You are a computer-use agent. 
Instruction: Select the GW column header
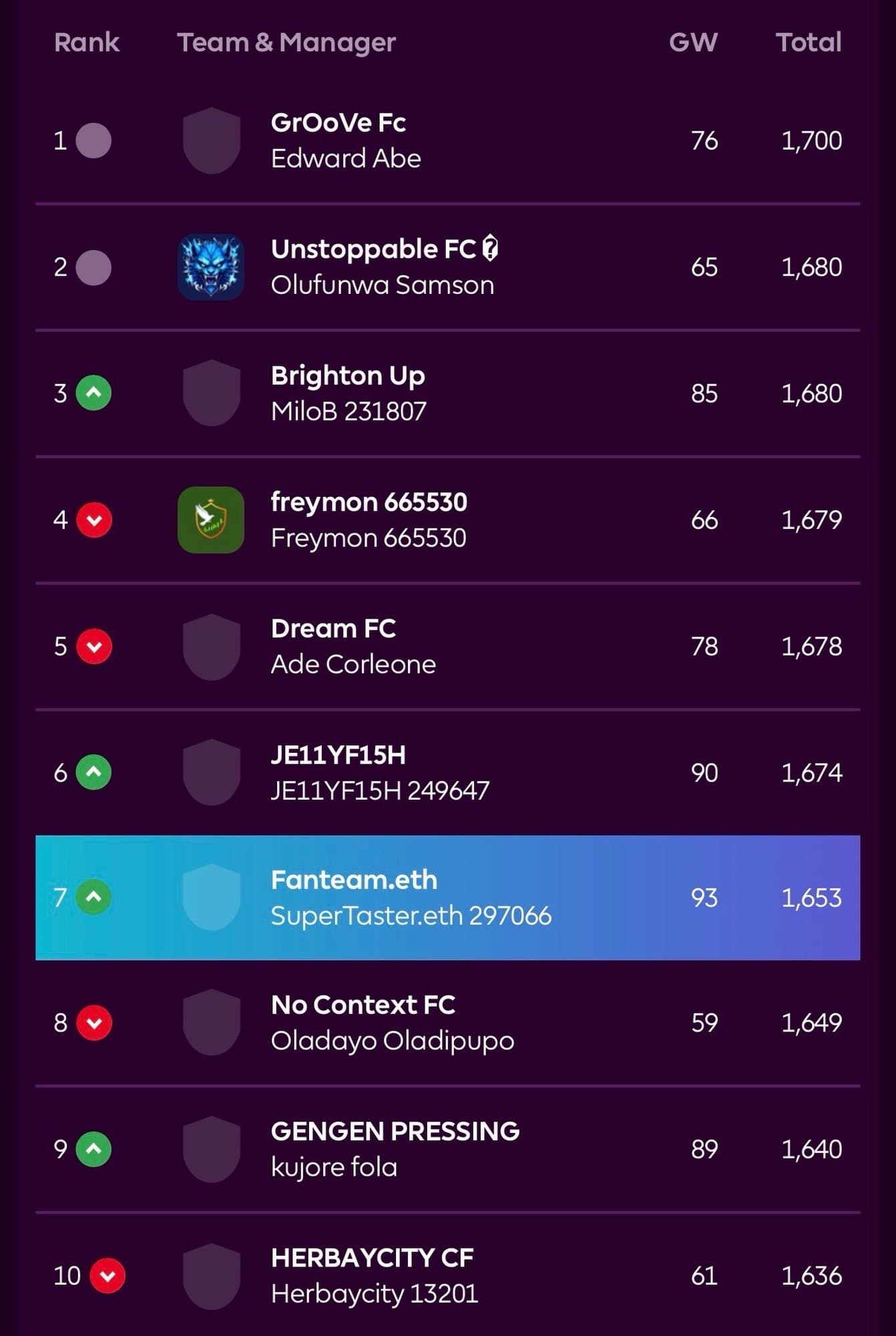pos(693,42)
